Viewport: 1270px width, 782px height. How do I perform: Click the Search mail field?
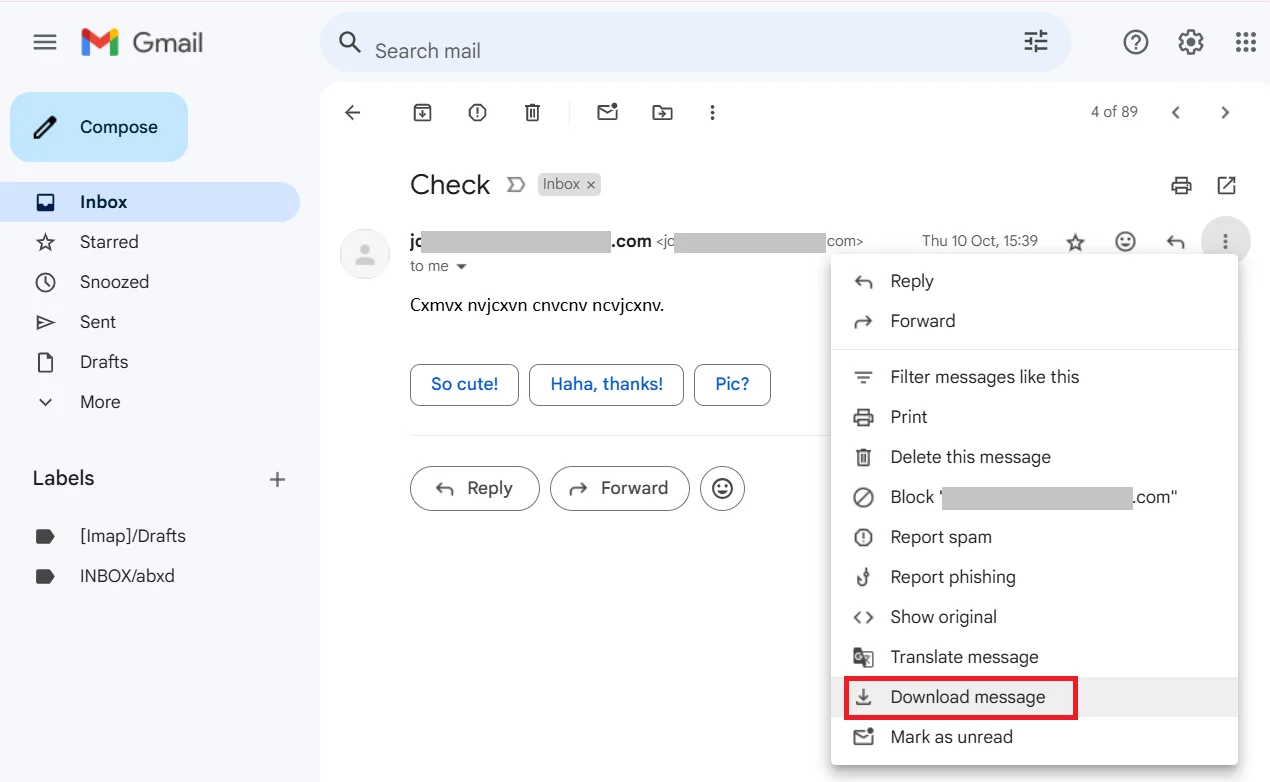(695, 43)
